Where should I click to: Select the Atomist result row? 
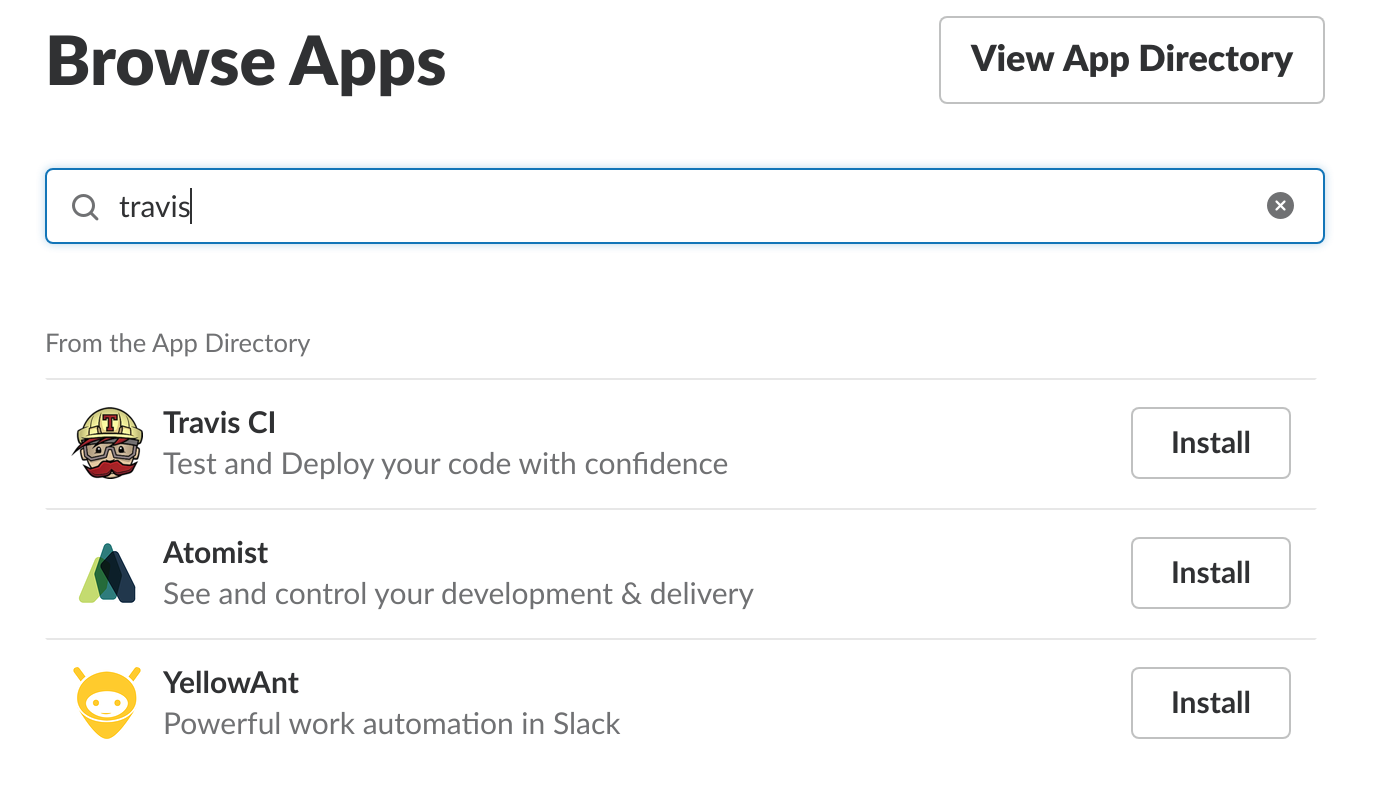600,572
